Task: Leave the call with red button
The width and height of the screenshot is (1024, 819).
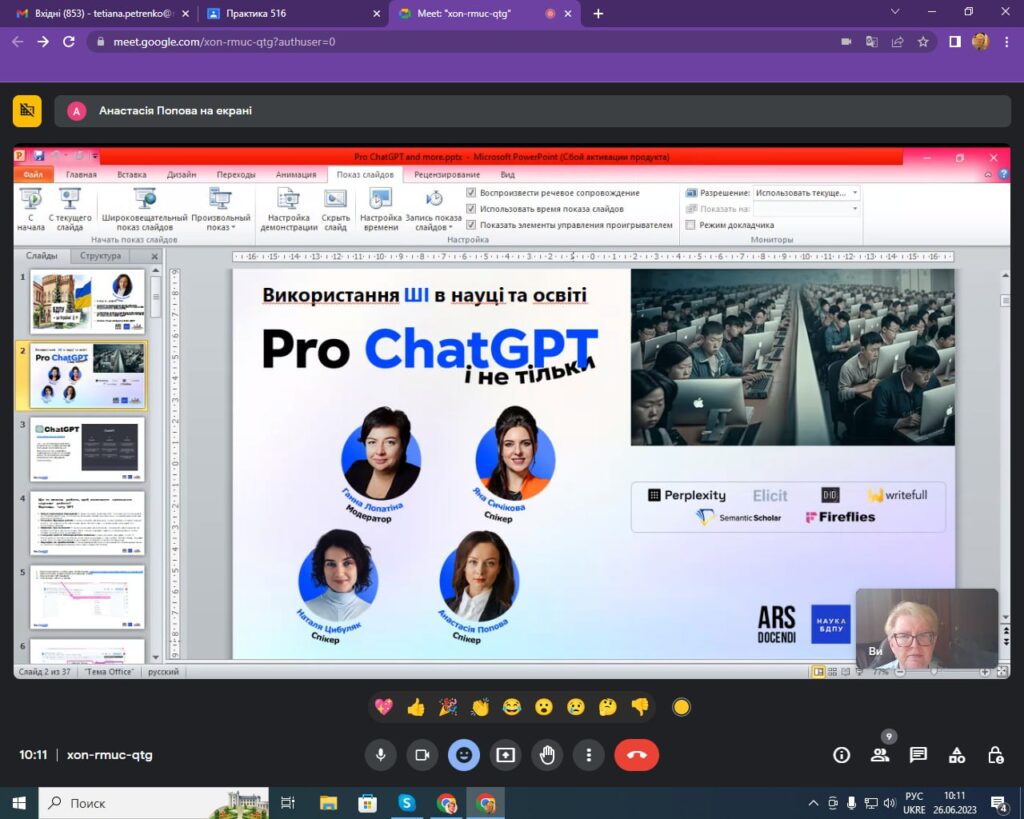Action: [636, 755]
